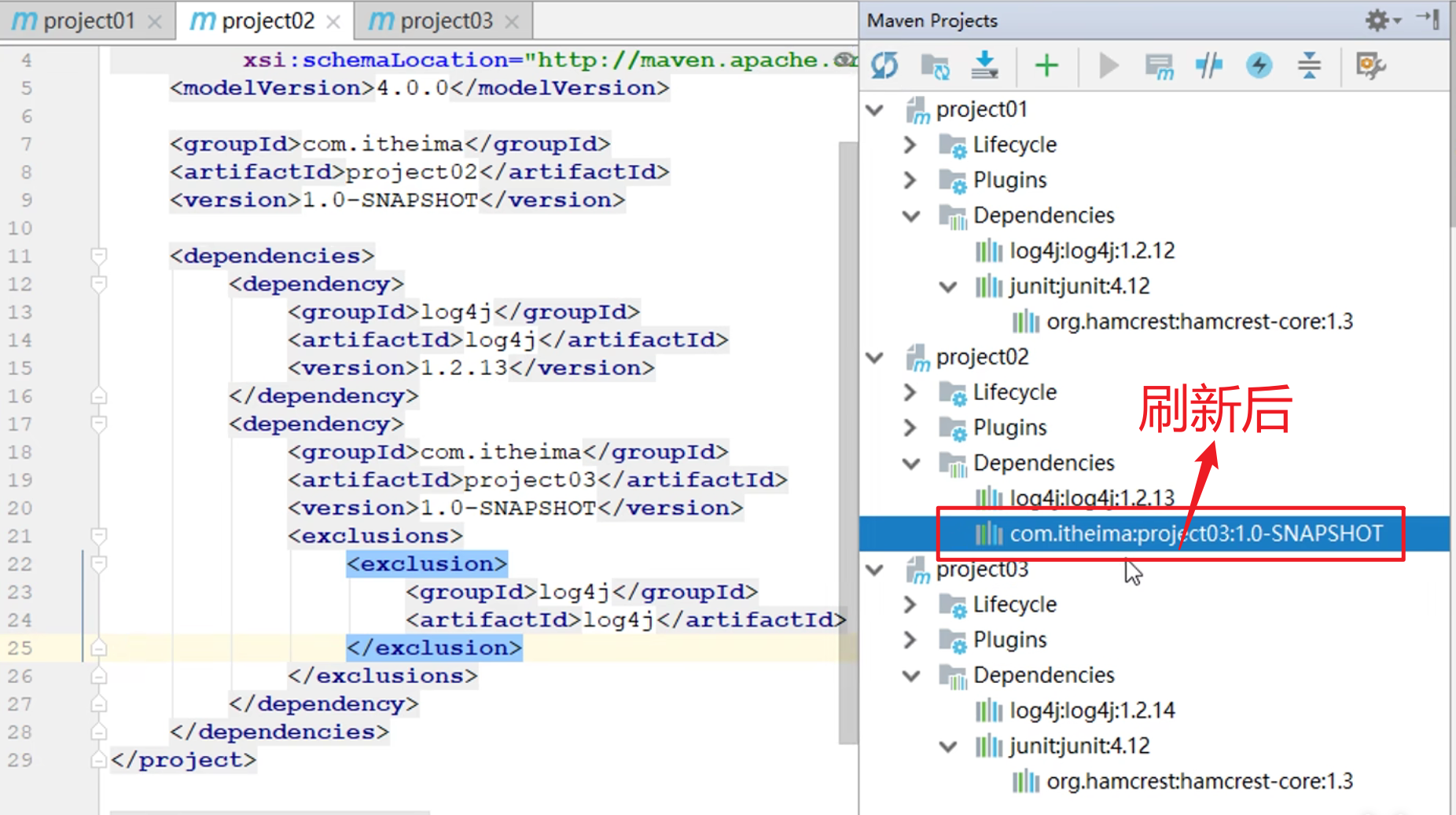The height and width of the screenshot is (815, 1456).
Task: Close the project03 editor tab
Action: pos(512,22)
